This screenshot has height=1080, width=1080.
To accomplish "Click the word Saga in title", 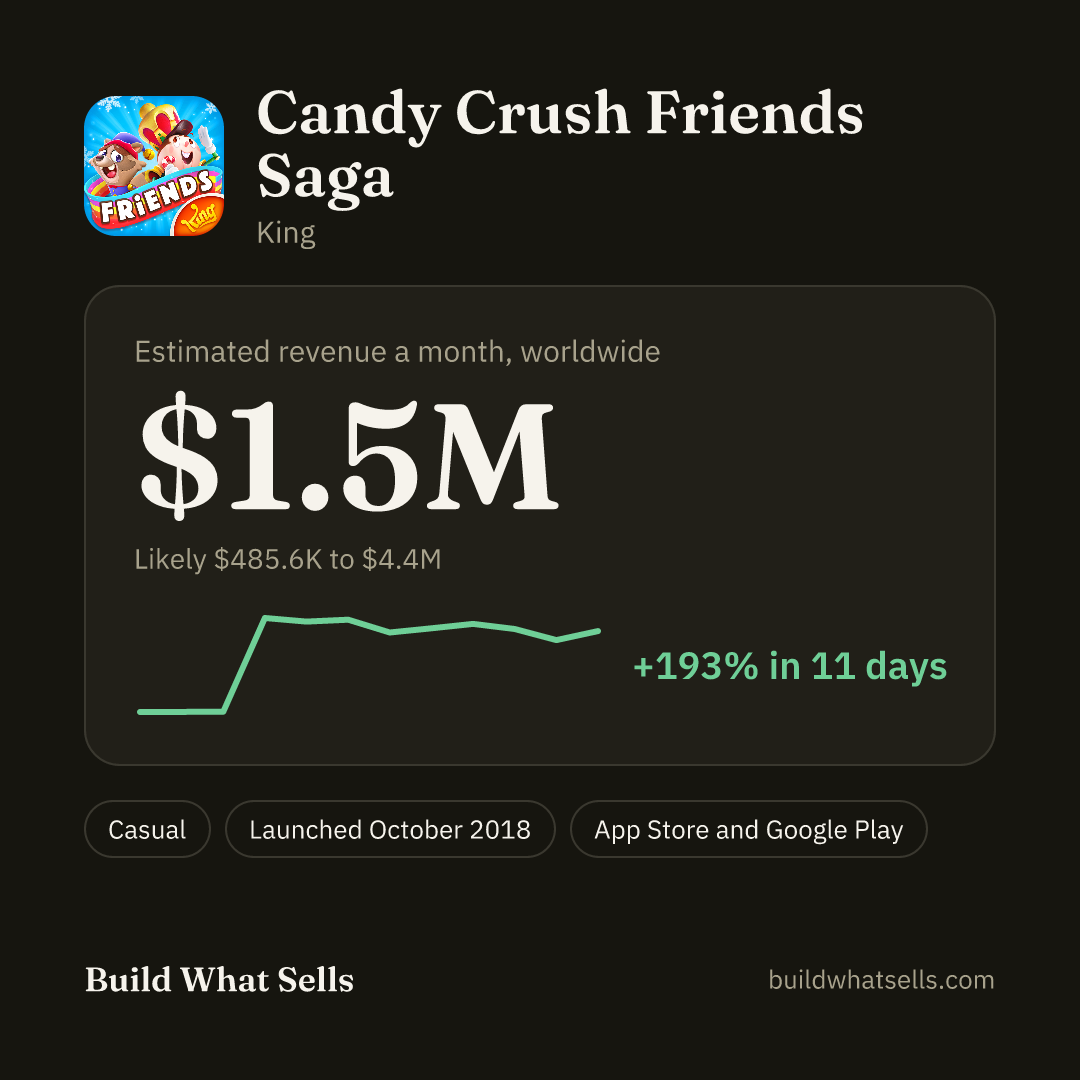I will click(325, 178).
